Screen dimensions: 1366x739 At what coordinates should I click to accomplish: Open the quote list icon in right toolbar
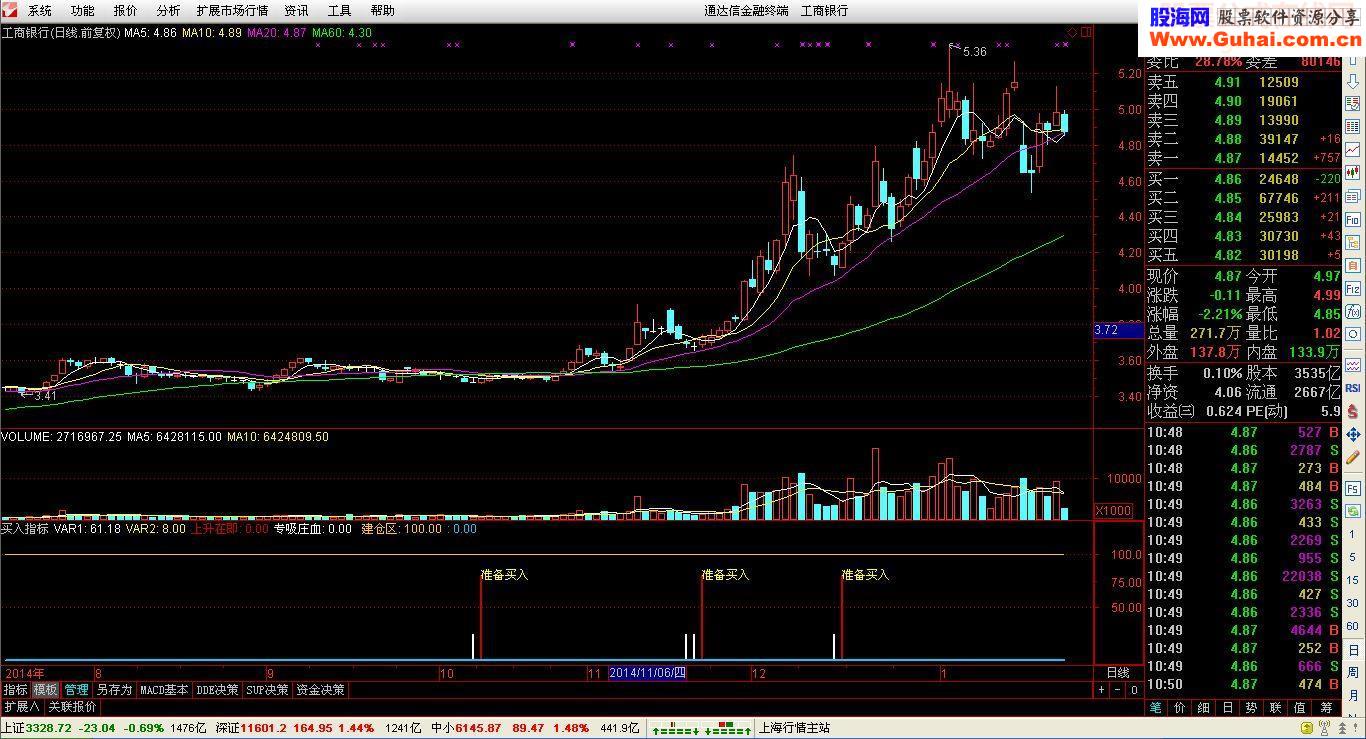point(1353,126)
